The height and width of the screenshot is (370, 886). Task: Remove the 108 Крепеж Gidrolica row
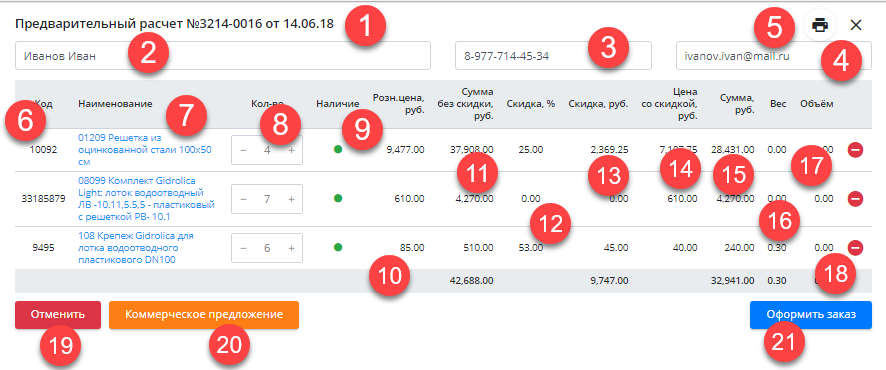coord(855,247)
